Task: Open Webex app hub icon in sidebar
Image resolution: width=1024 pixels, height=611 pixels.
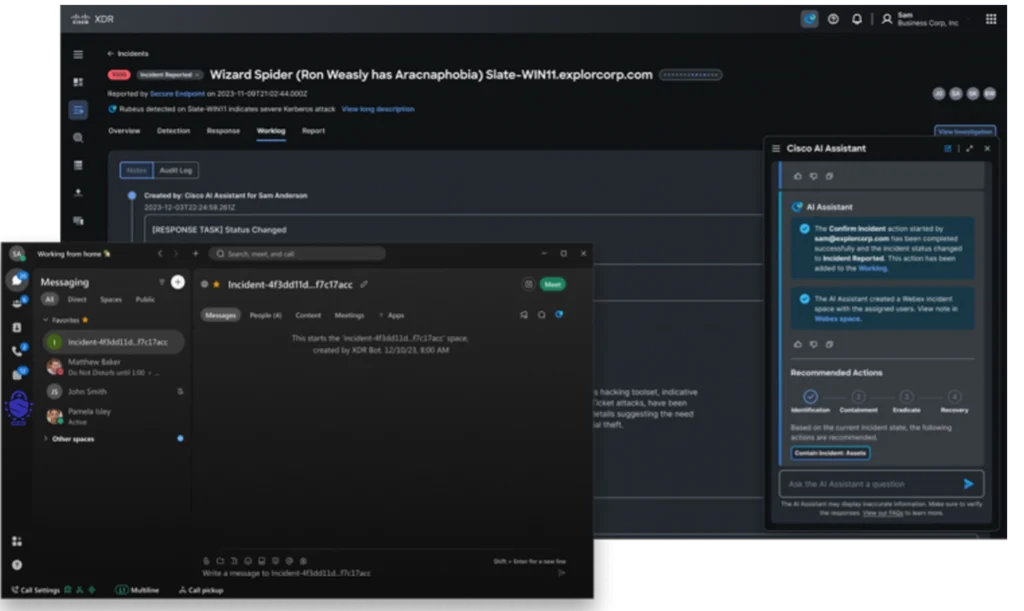Action: [x=17, y=541]
